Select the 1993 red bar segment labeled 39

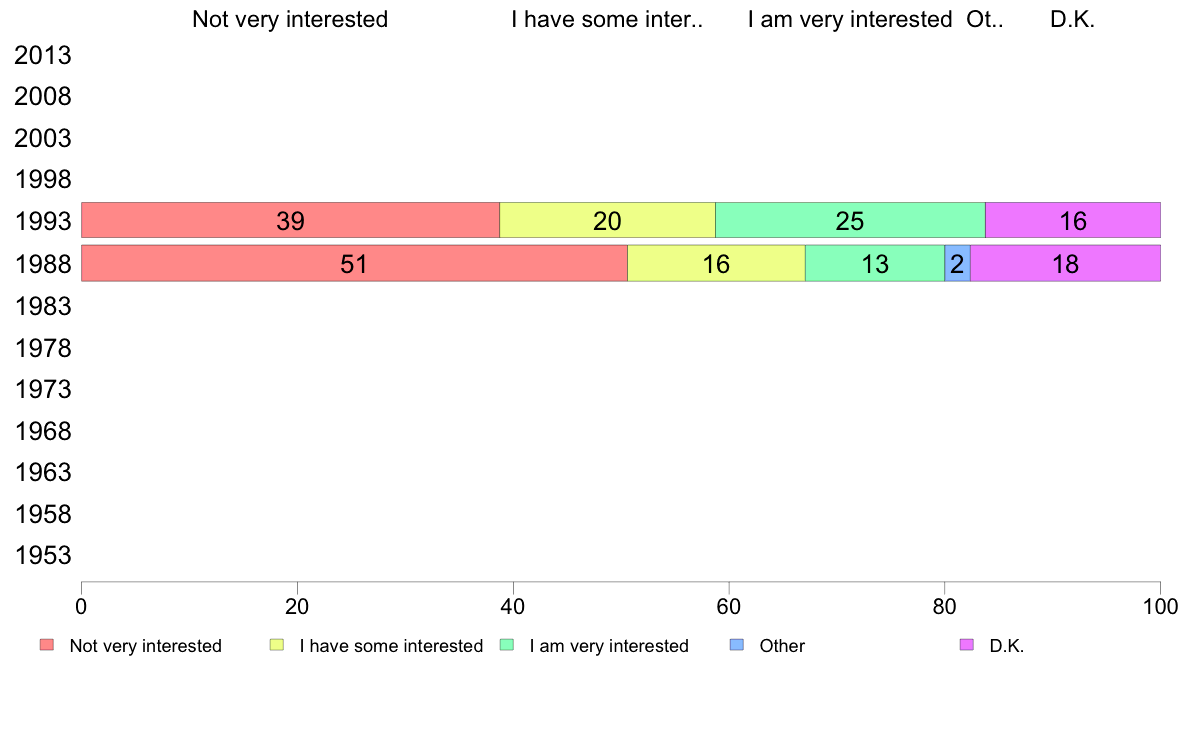coord(290,221)
